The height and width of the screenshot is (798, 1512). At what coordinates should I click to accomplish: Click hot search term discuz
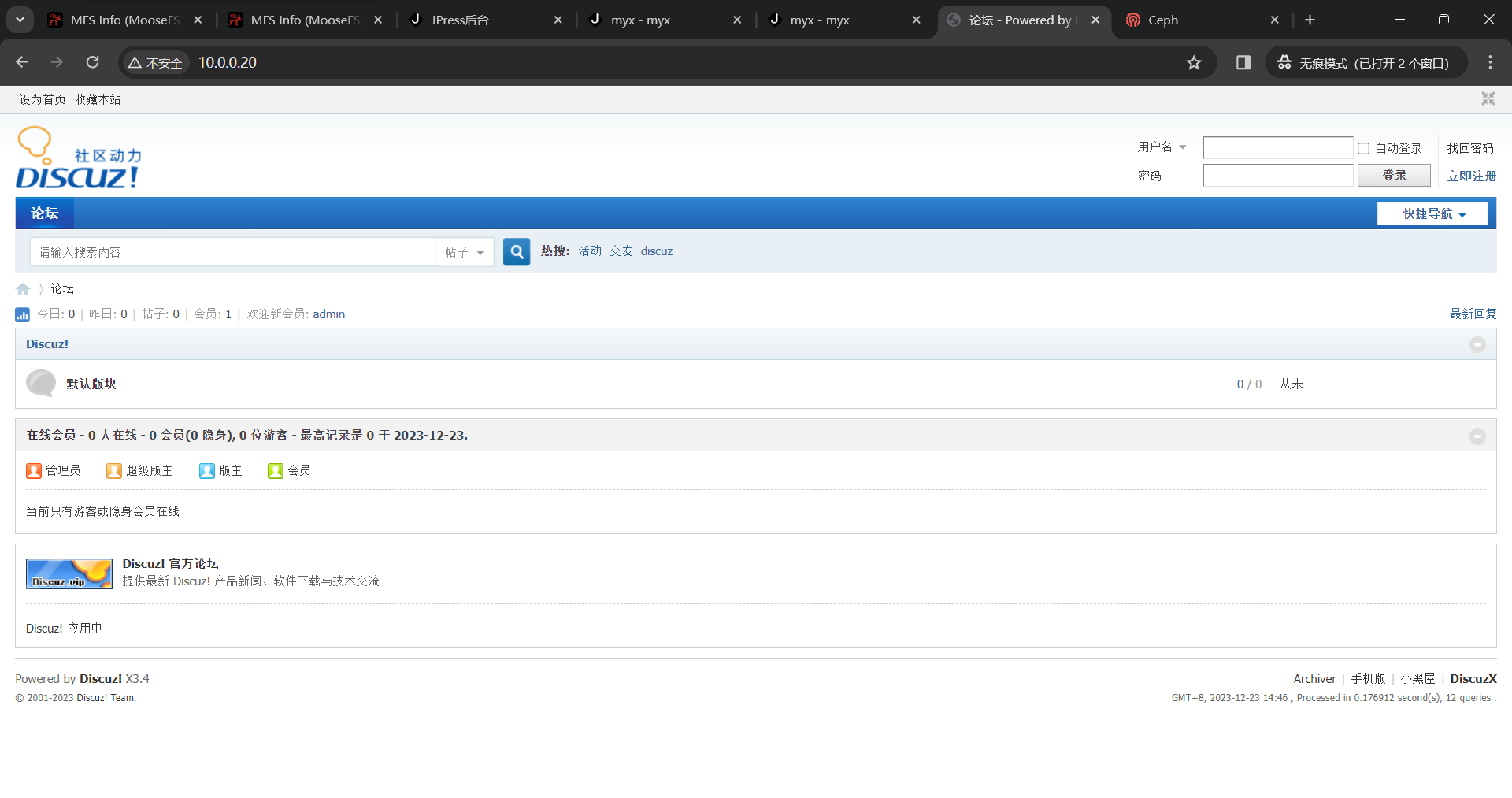click(657, 251)
